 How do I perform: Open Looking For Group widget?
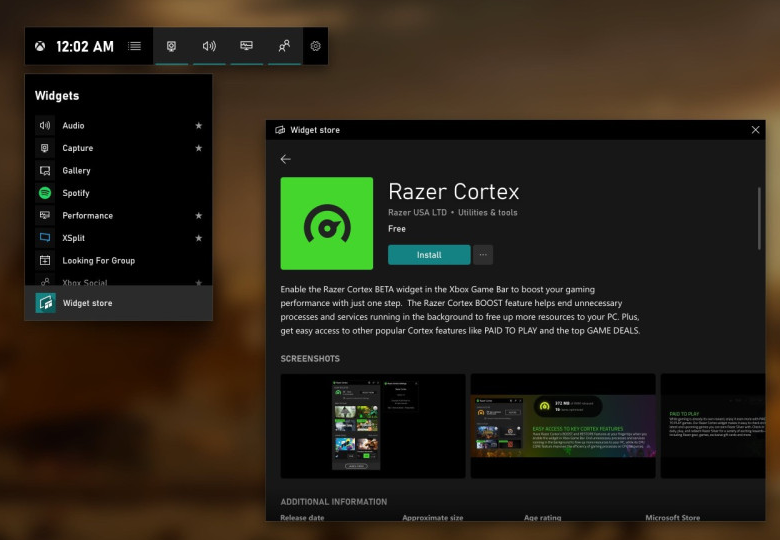click(118, 260)
